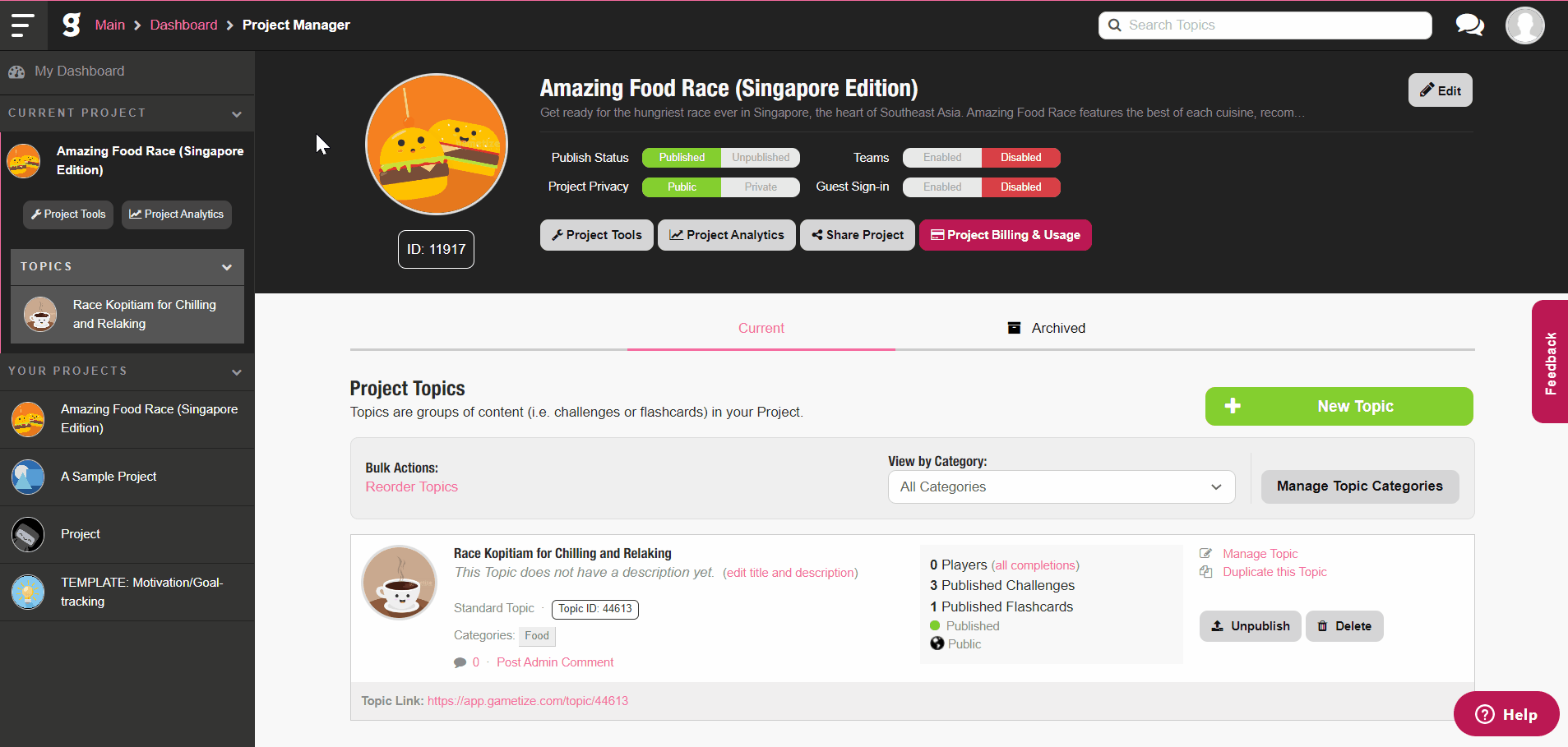Viewport: 1568px width, 747px height.
Task: Set Guest Sign-in to Enabled
Action: click(x=942, y=187)
